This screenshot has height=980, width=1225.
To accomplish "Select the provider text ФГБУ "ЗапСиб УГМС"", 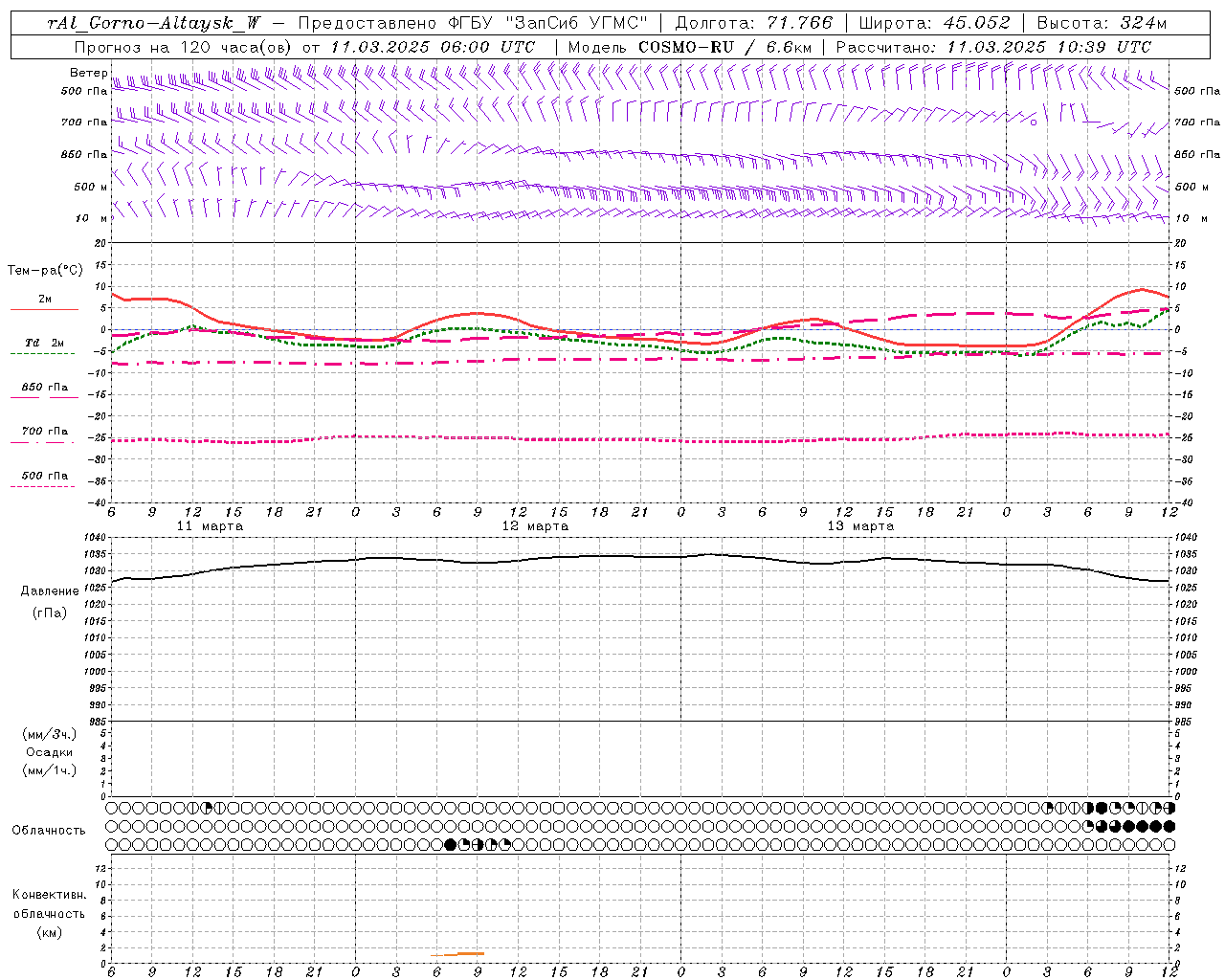I will coord(546,23).
